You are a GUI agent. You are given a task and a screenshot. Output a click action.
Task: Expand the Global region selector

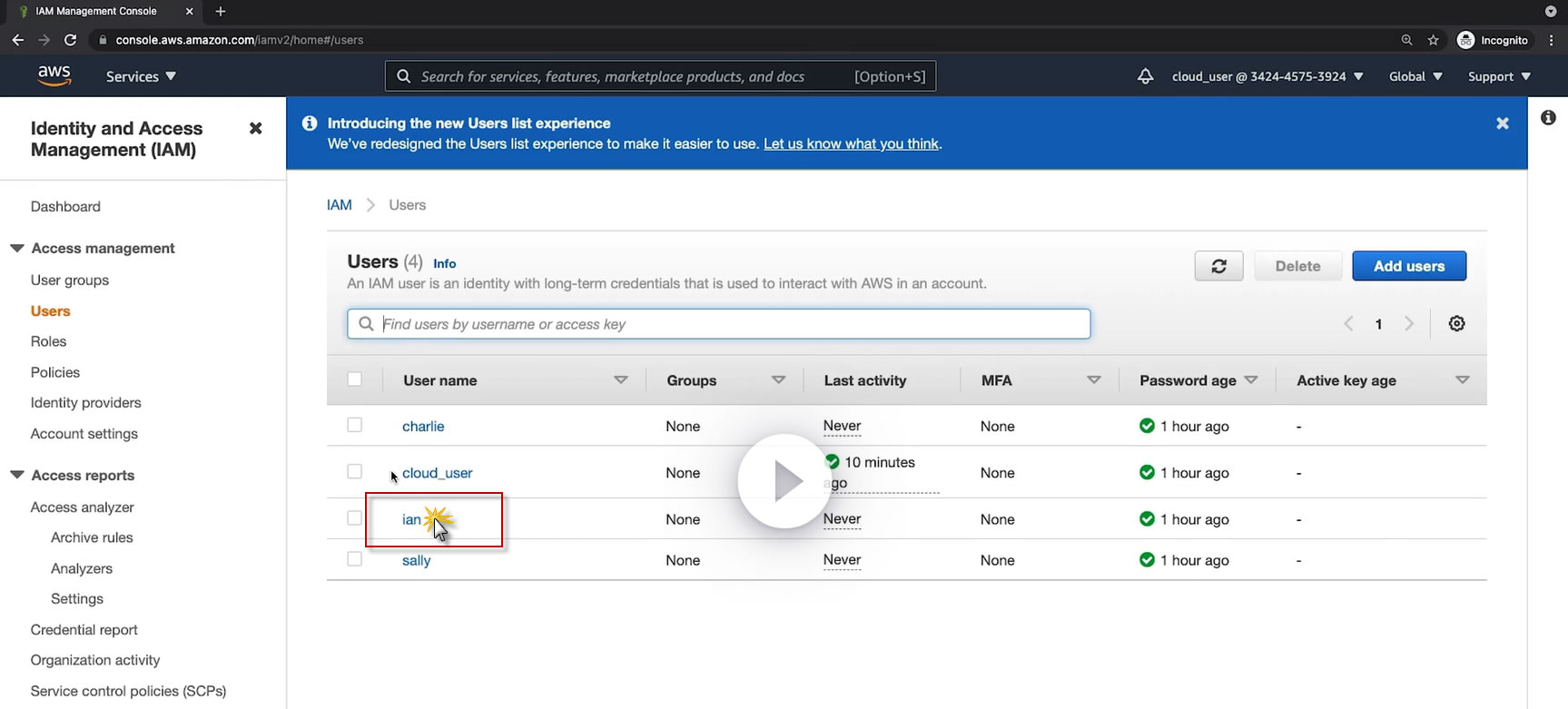coord(1415,76)
